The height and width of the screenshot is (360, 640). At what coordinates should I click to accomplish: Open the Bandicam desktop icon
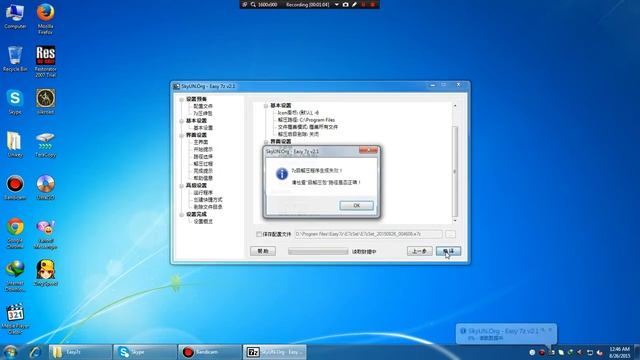[15, 188]
